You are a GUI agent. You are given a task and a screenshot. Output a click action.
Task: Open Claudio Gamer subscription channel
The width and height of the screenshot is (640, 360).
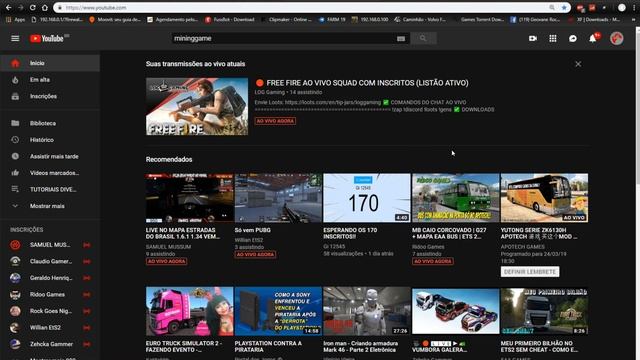[x=50, y=261]
